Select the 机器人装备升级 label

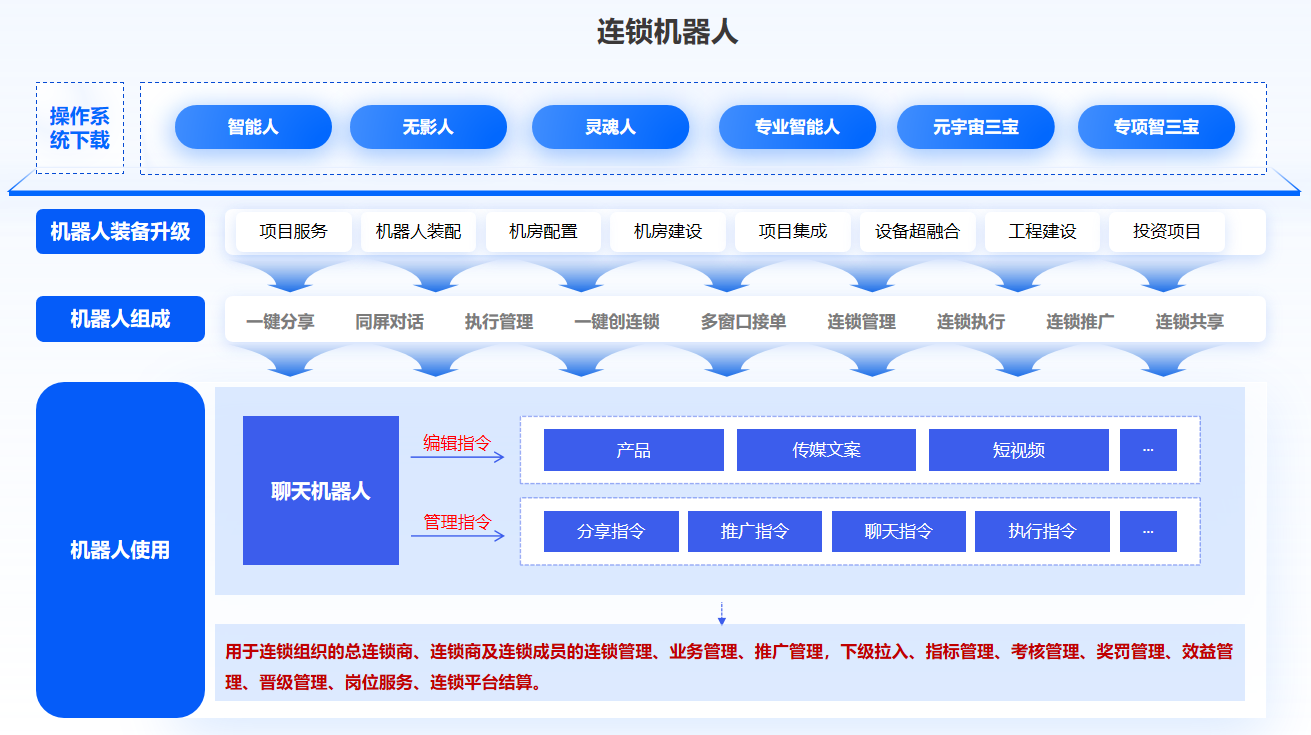(120, 231)
